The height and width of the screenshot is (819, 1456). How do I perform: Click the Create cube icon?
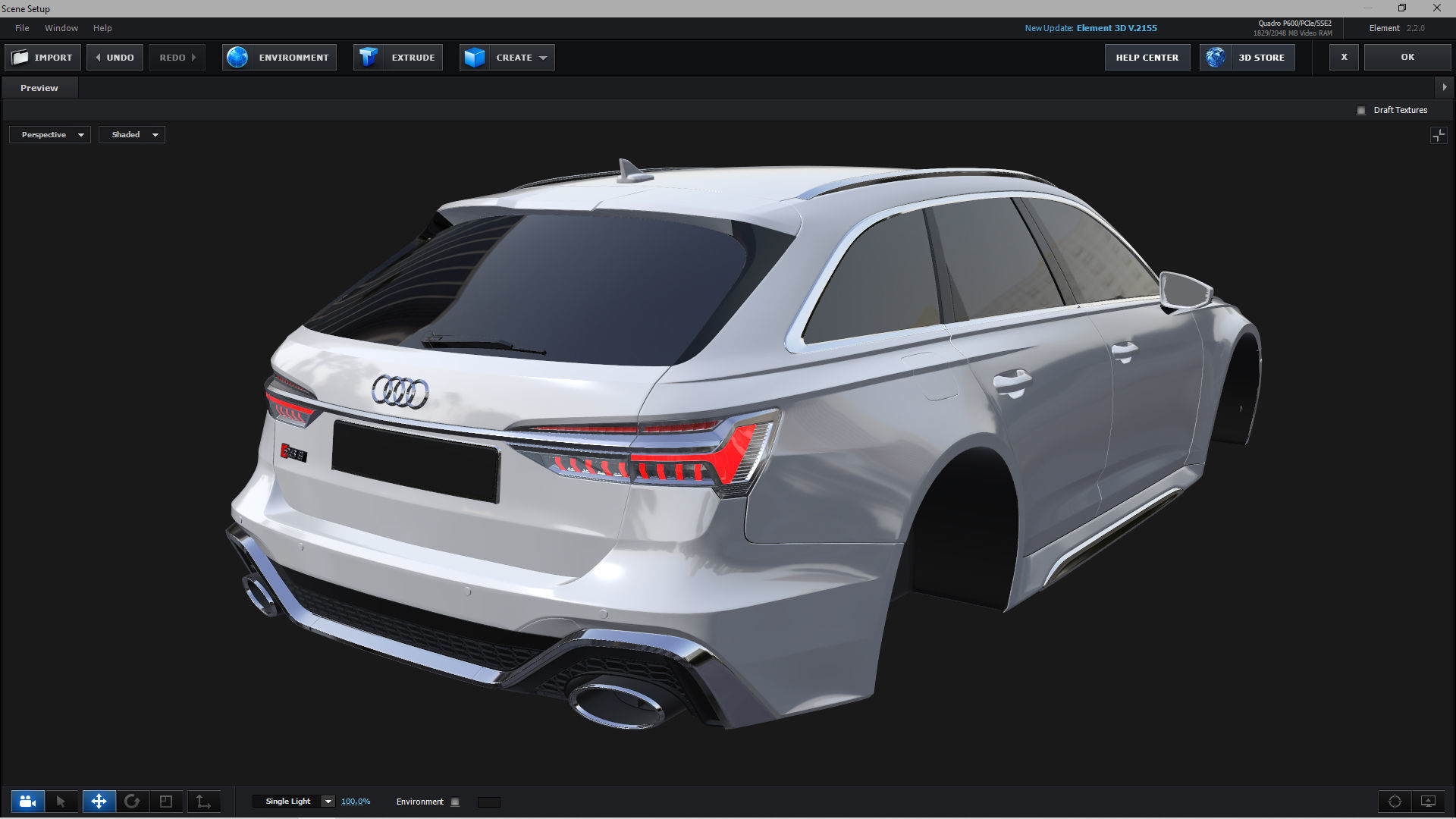tap(475, 58)
